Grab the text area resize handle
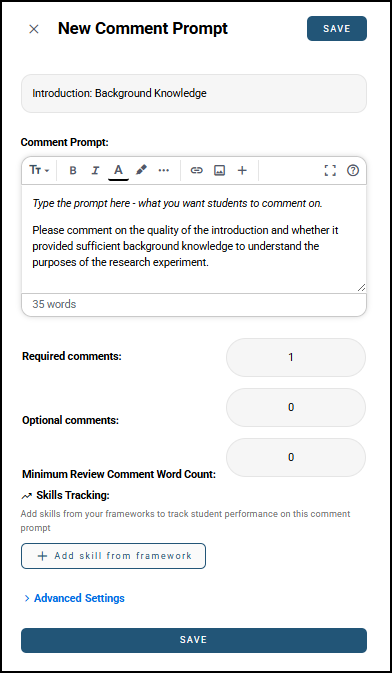Screen dimensions: 392x673 (x=362, y=288)
